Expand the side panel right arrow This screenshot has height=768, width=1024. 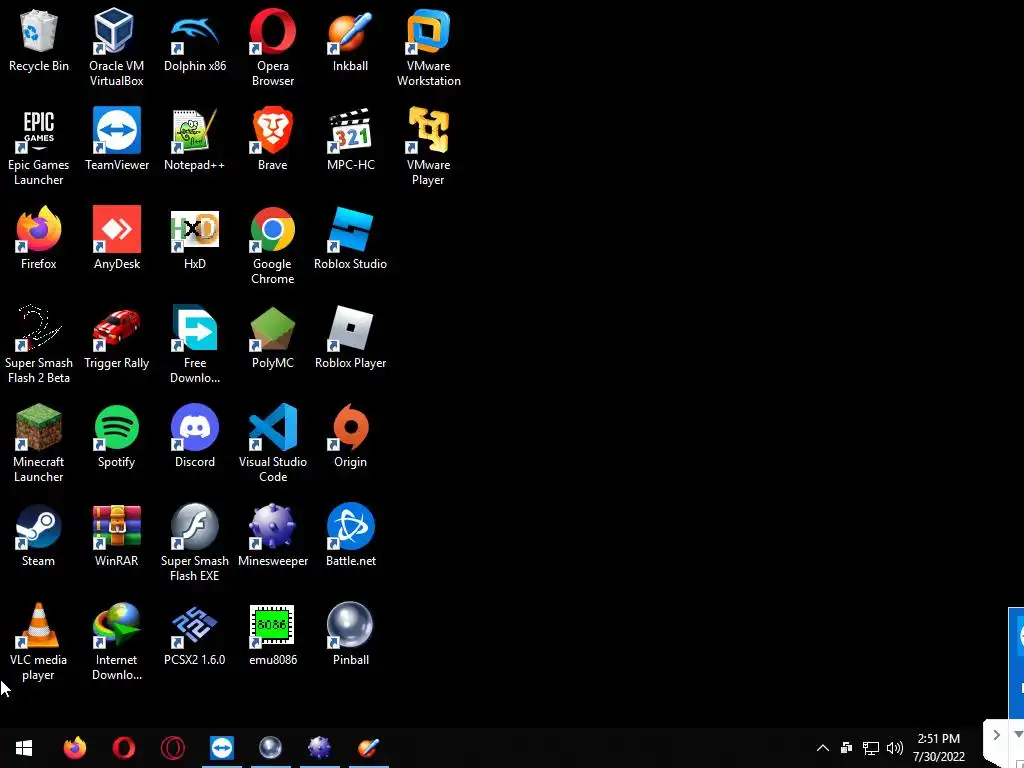coord(997,735)
